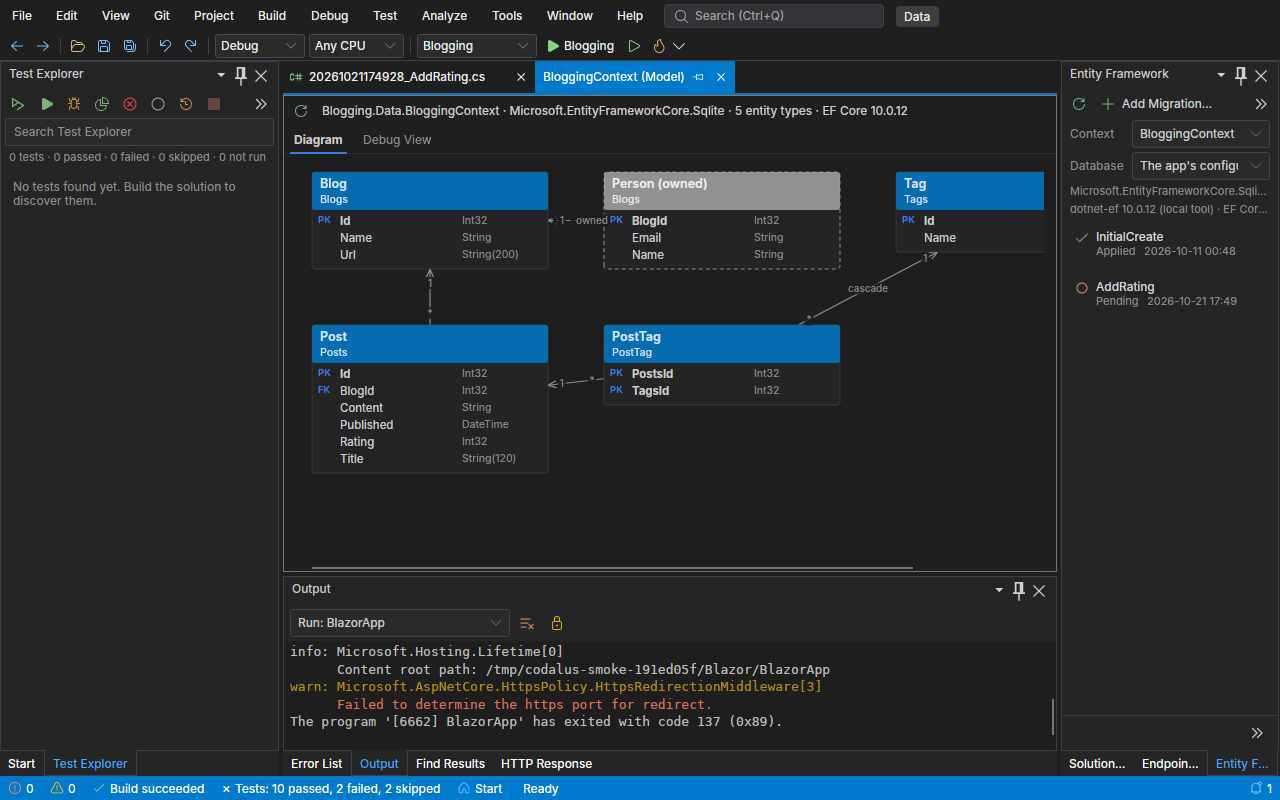Toggle pin on the Entity Framework panel
Image resolution: width=1280 pixels, height=800 pixels.
click(1241, 75)
